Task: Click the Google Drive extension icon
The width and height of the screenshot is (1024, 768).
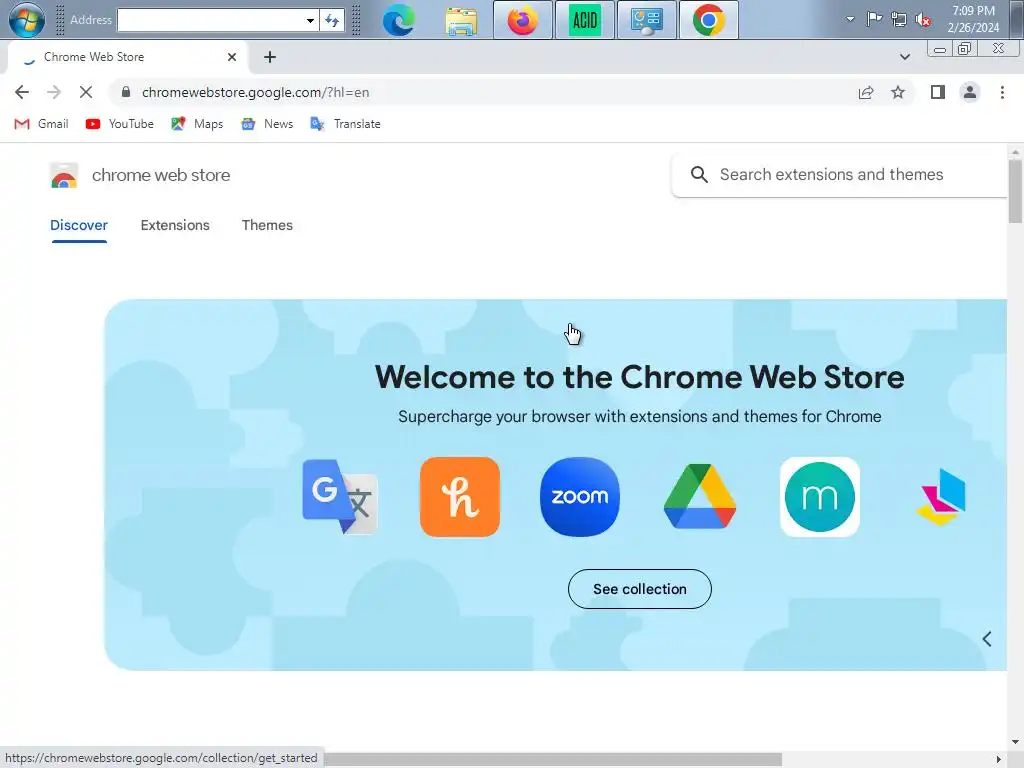Action: (700, 496)
